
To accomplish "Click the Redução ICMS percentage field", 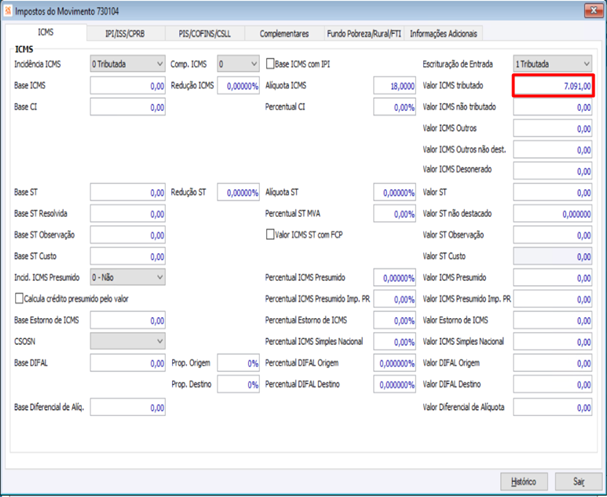I will tap(238, 85).
